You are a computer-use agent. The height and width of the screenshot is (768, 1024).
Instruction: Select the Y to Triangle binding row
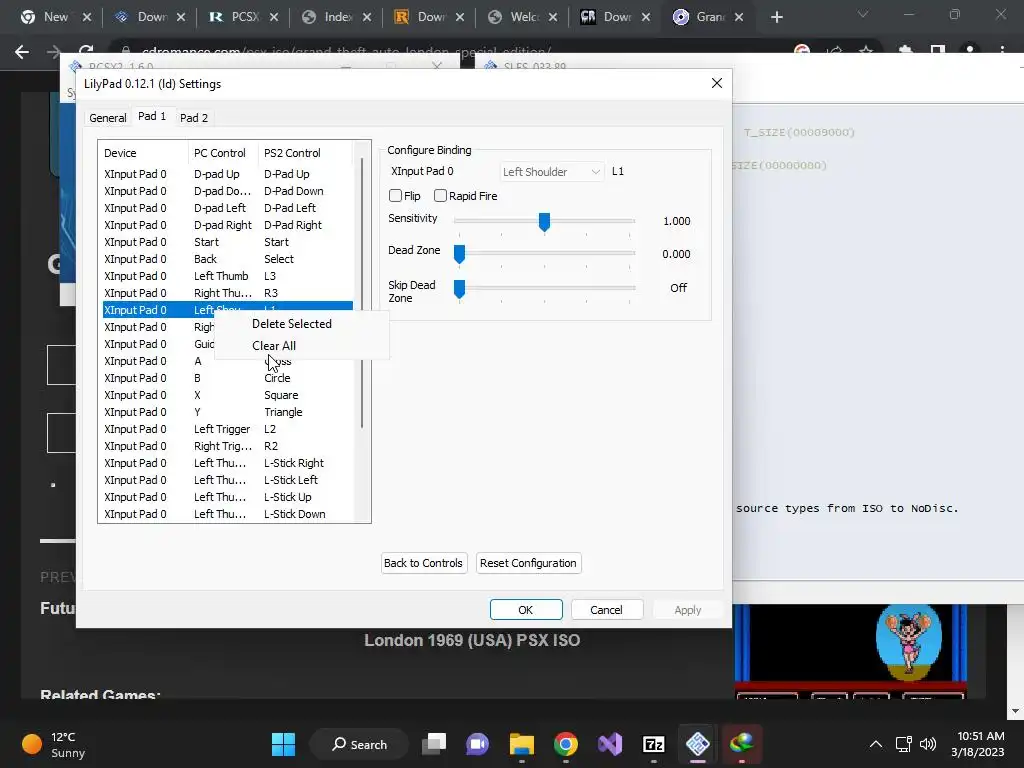[227, 412]
